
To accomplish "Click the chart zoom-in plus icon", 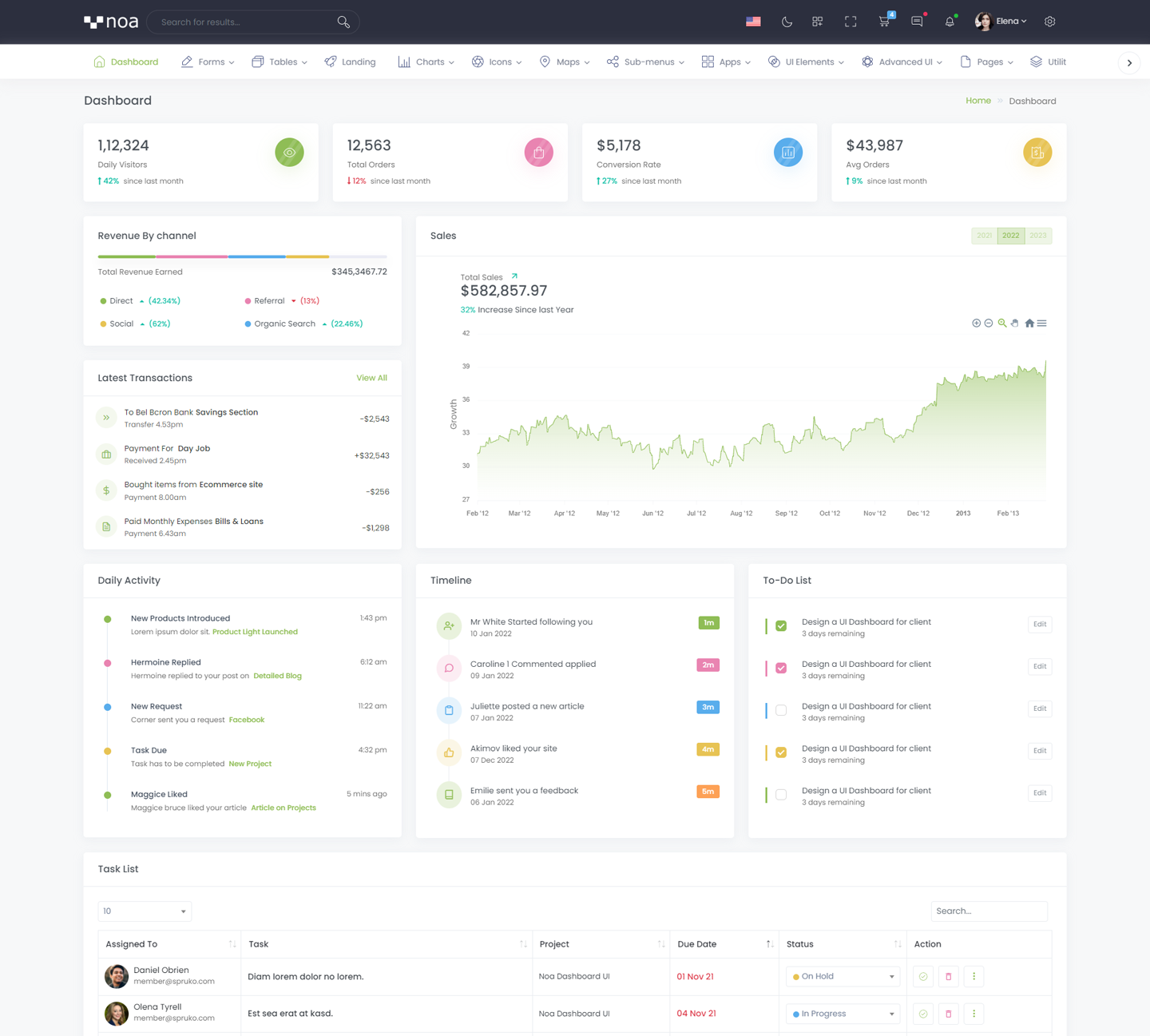I will point(976,324).
